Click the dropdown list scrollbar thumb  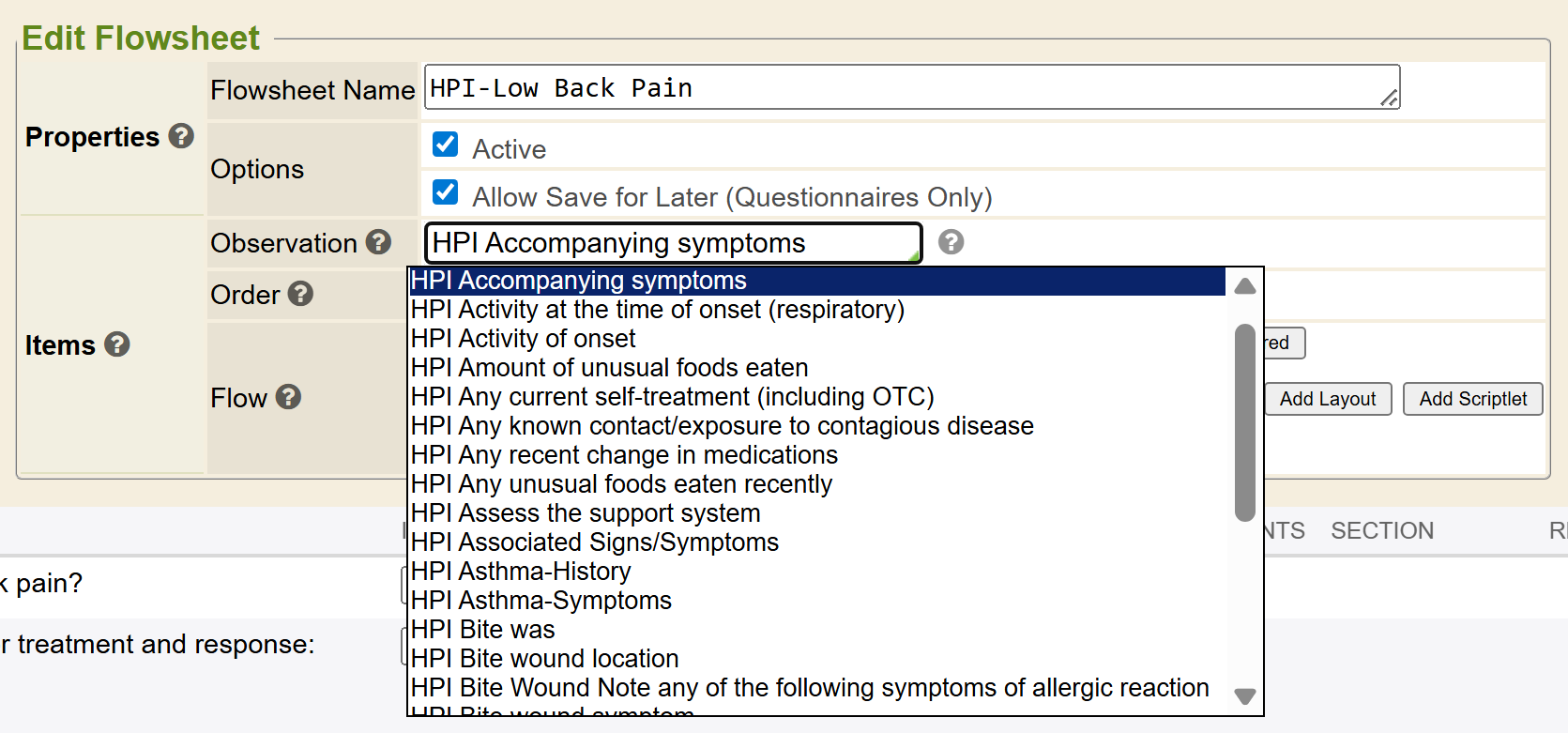point(1245,422)
